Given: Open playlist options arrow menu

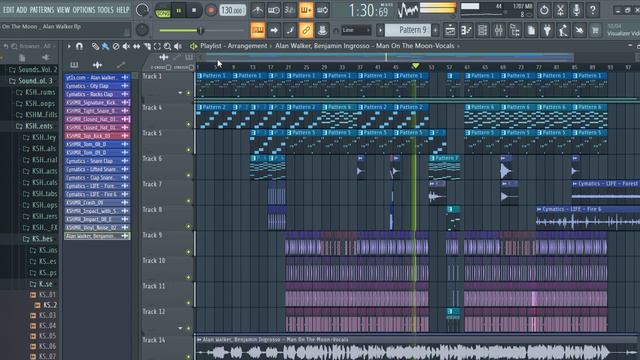Looking at the screenshot, I should click(x=69, y=47).
